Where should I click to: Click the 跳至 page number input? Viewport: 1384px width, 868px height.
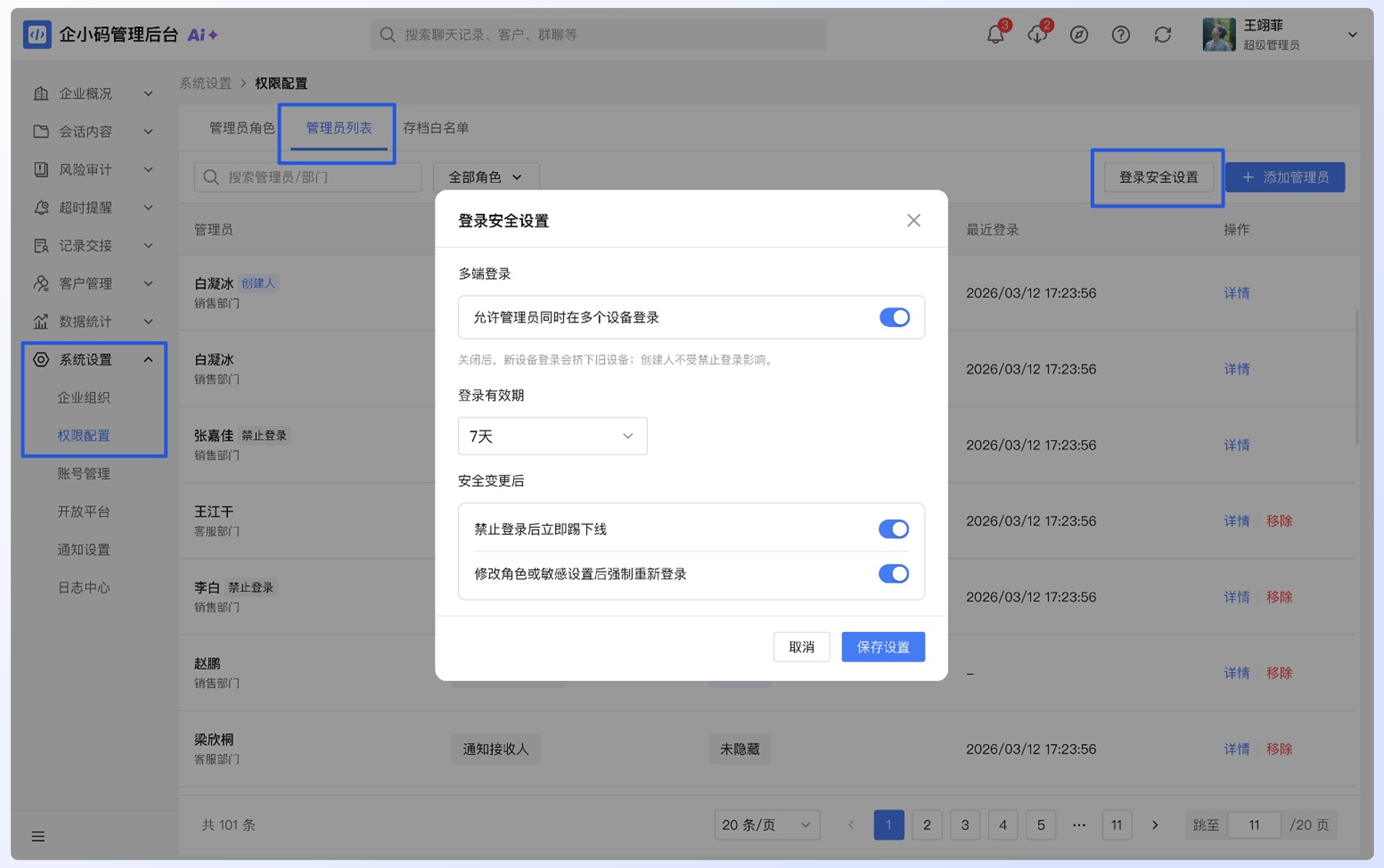(1254, 825)
